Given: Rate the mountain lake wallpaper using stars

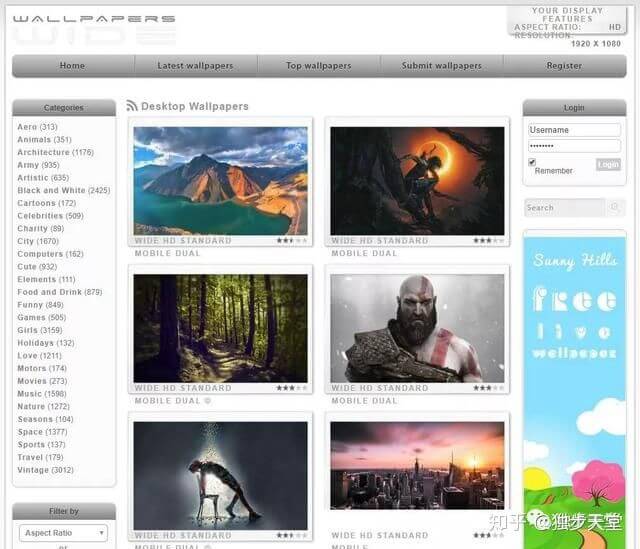Looking at the screenshot, I should click(x=292, y=240).
